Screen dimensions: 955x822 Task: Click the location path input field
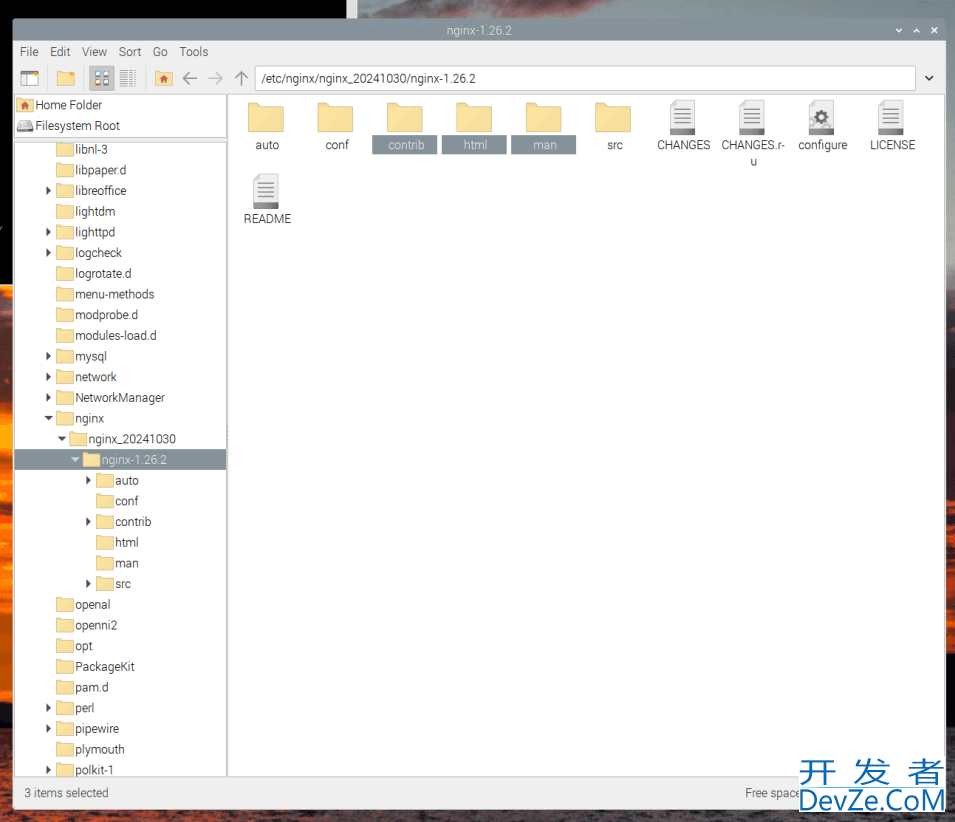[x=585, y=79]
